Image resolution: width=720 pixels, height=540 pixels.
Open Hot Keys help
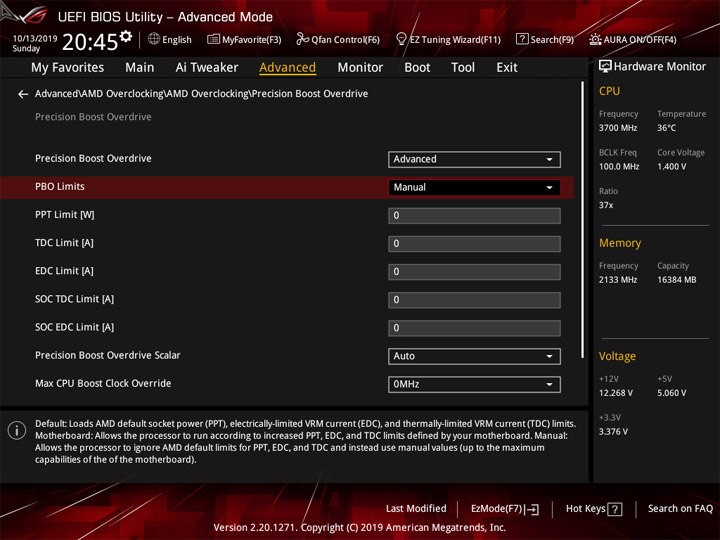594,509
